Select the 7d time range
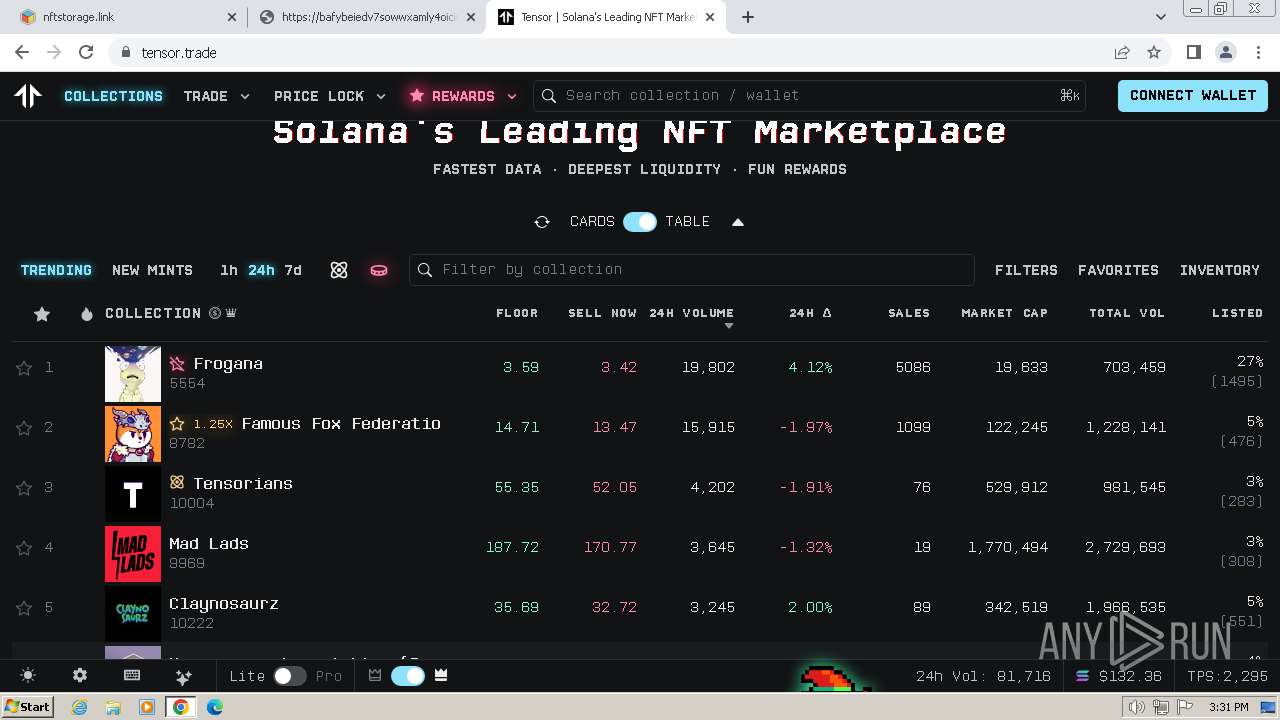 [x=293, y=270]
